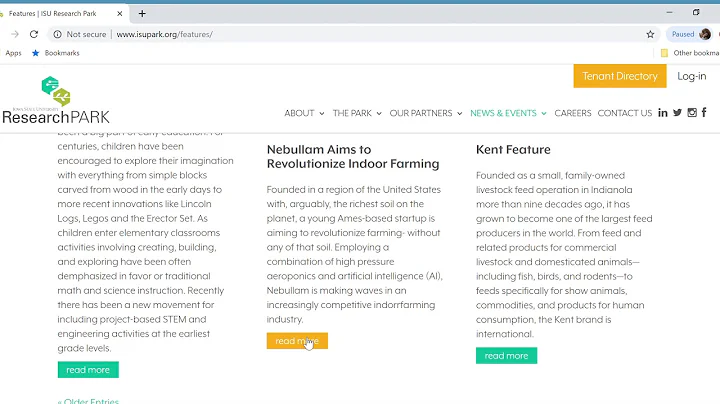Reload the page with the refresh icon

(x=33, y=34)
